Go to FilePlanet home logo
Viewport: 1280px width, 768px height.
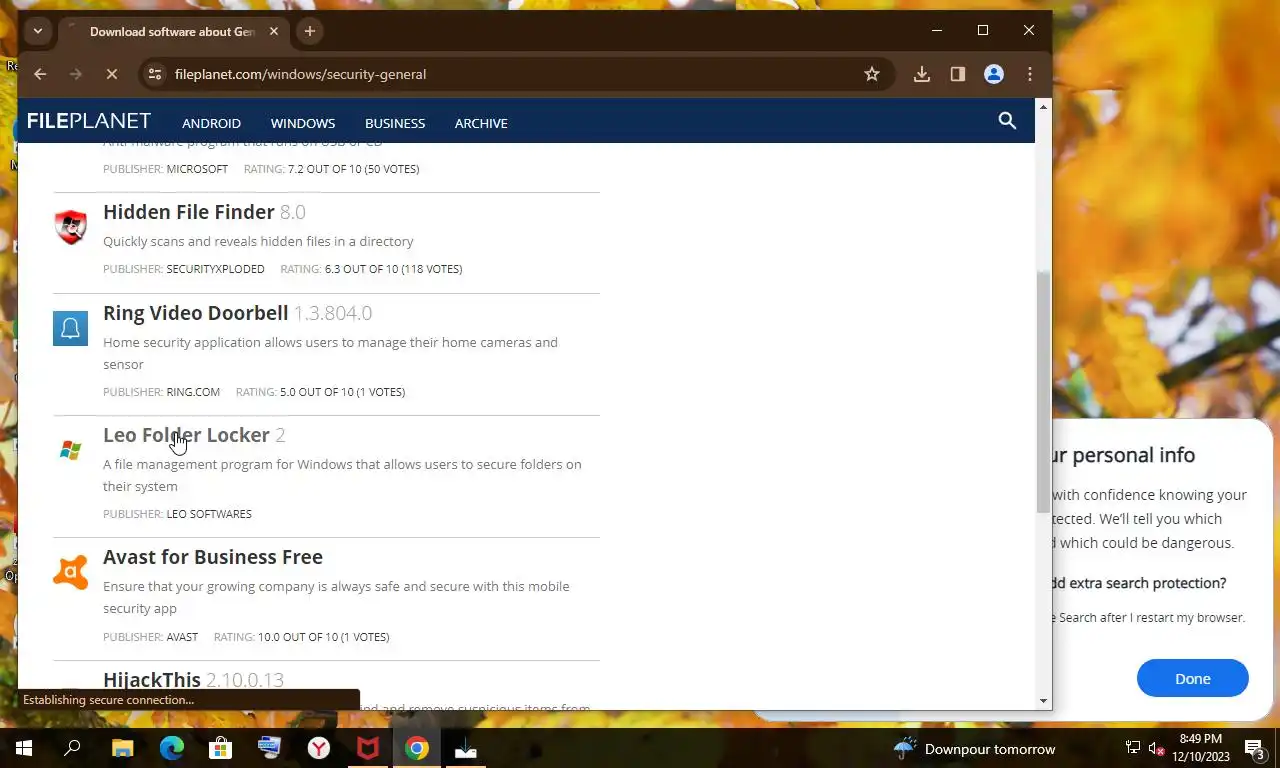pos(89,121)
